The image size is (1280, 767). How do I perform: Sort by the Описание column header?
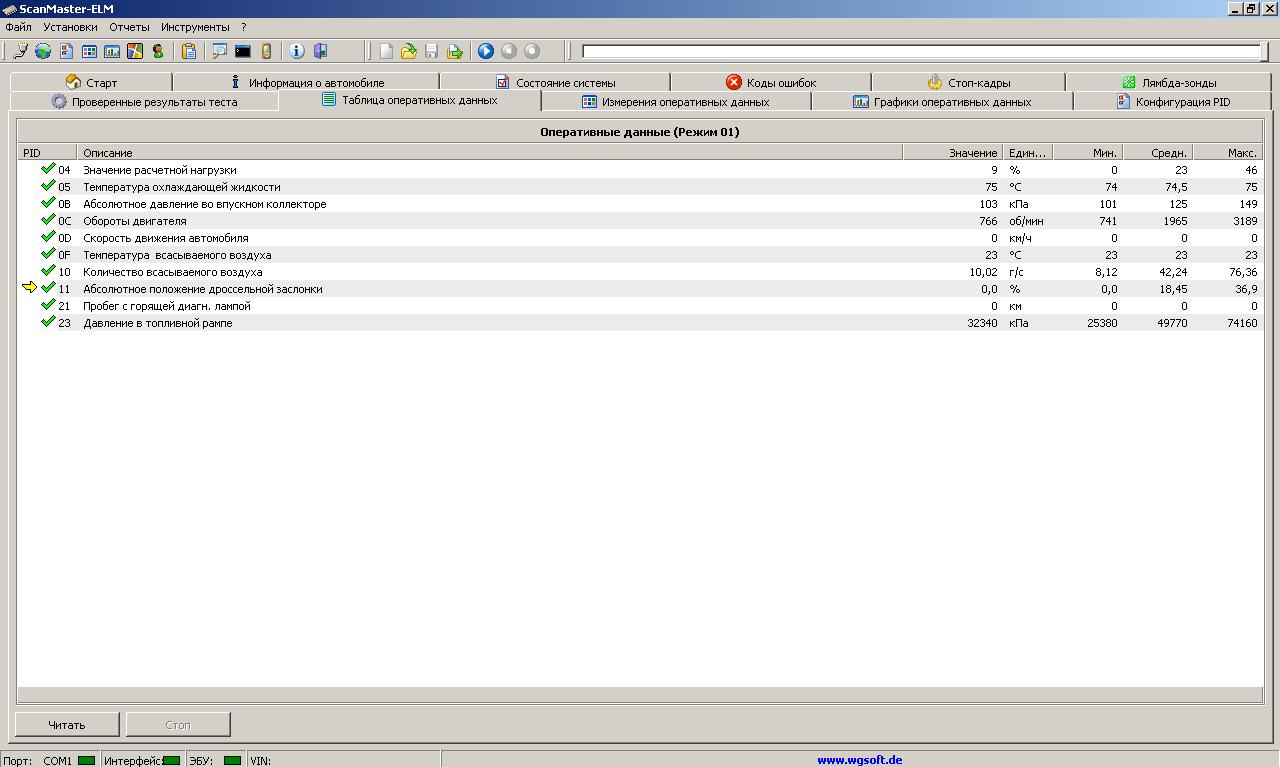(x=490, y=153)
